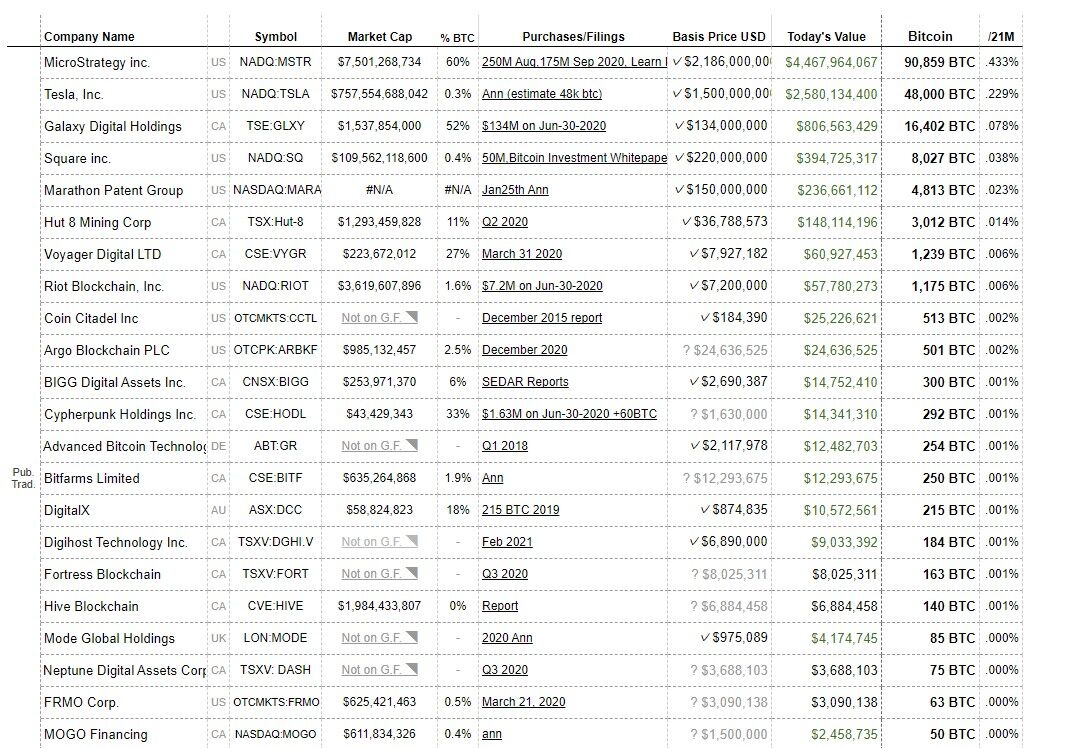Select today's value $394,725,317 cell
Screen dimensions: 1072x748
(826, 158)
